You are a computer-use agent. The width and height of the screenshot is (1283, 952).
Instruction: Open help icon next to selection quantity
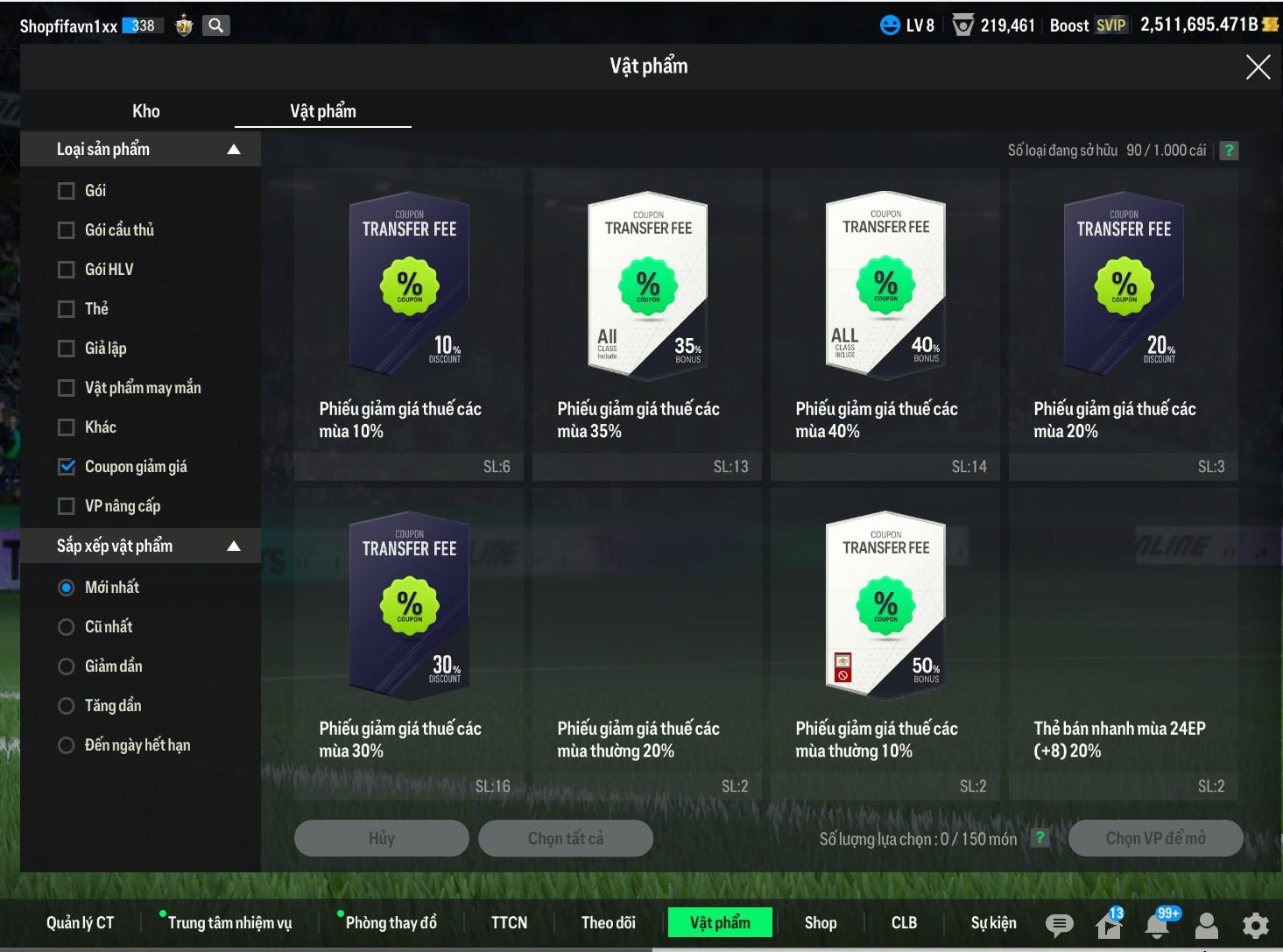point(1040,838)
